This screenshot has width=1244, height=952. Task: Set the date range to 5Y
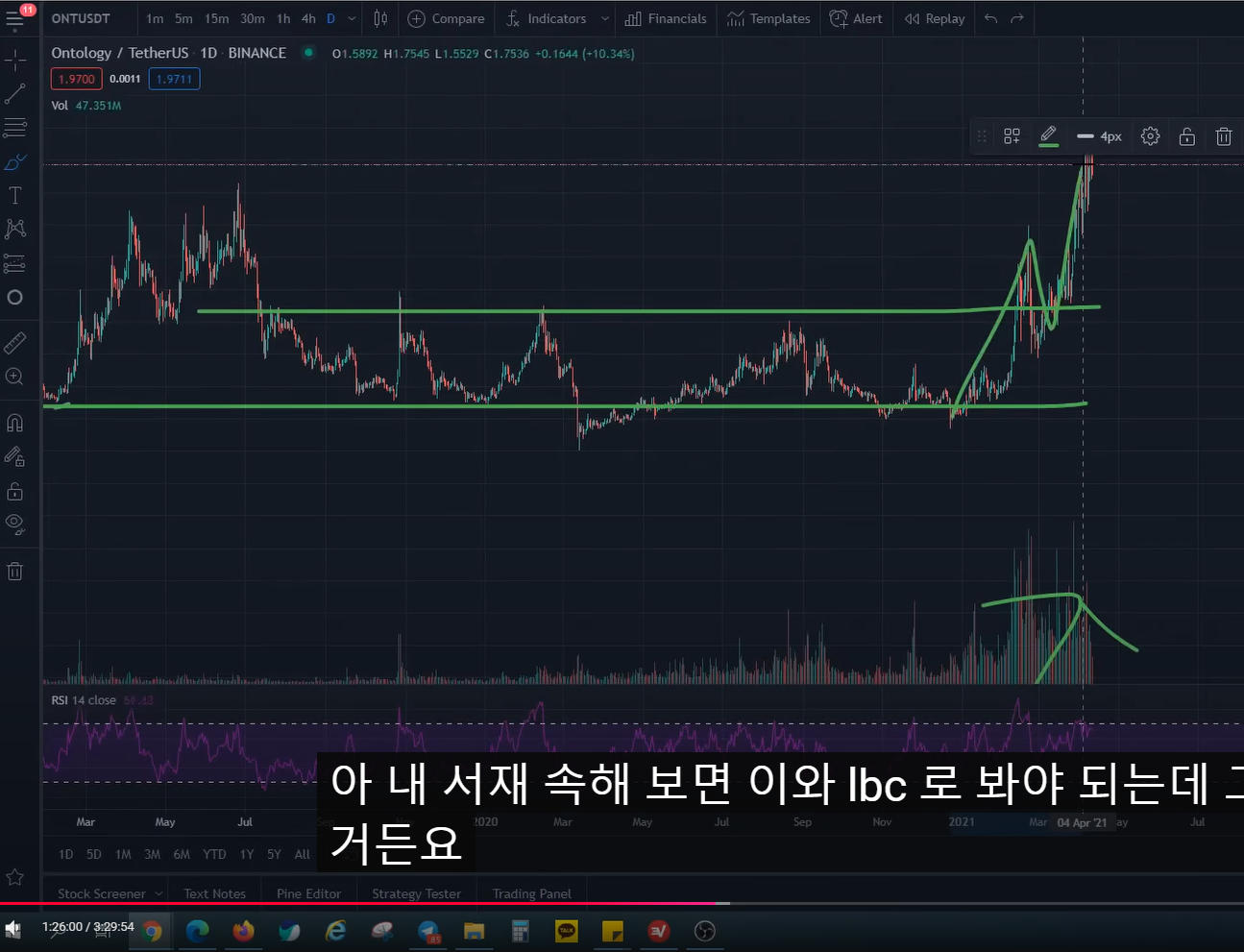(274, 854)
